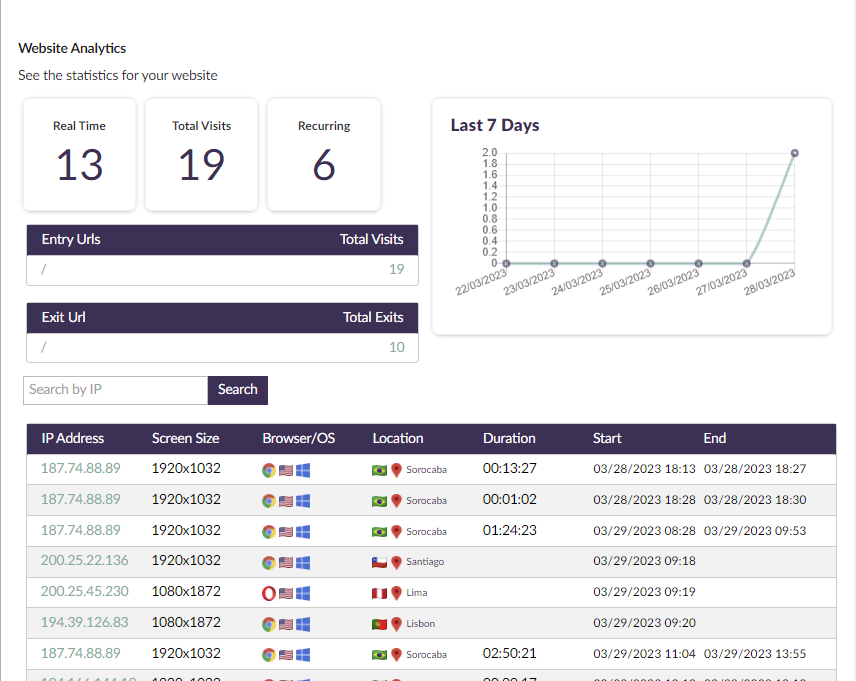Click the map pin next to Santiago
This screenshot has height=681, width=856.
[396, 562]
